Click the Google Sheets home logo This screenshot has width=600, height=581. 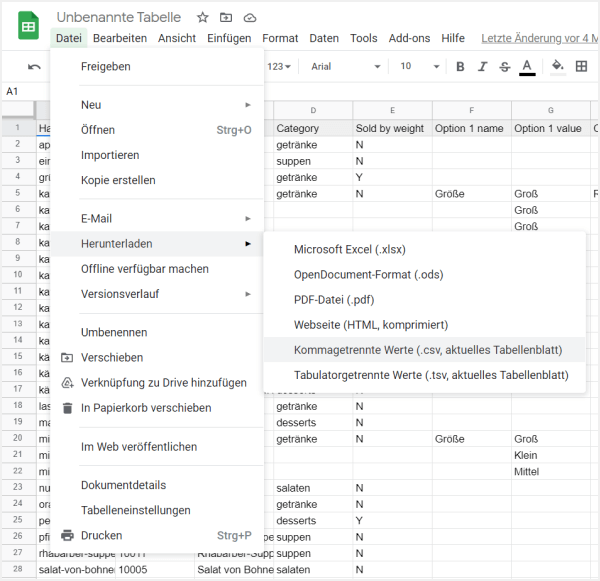[28, 27]
